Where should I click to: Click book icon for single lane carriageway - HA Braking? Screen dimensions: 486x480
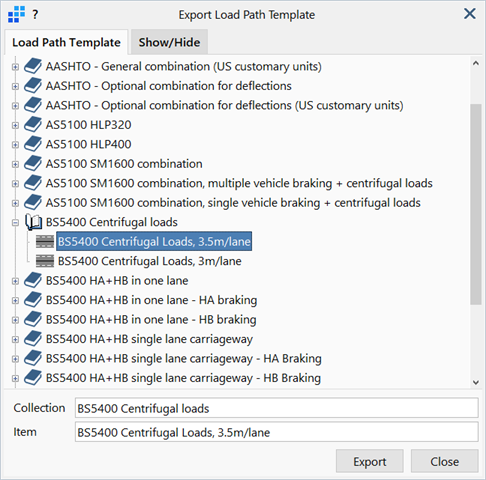(x=33, y=358)
